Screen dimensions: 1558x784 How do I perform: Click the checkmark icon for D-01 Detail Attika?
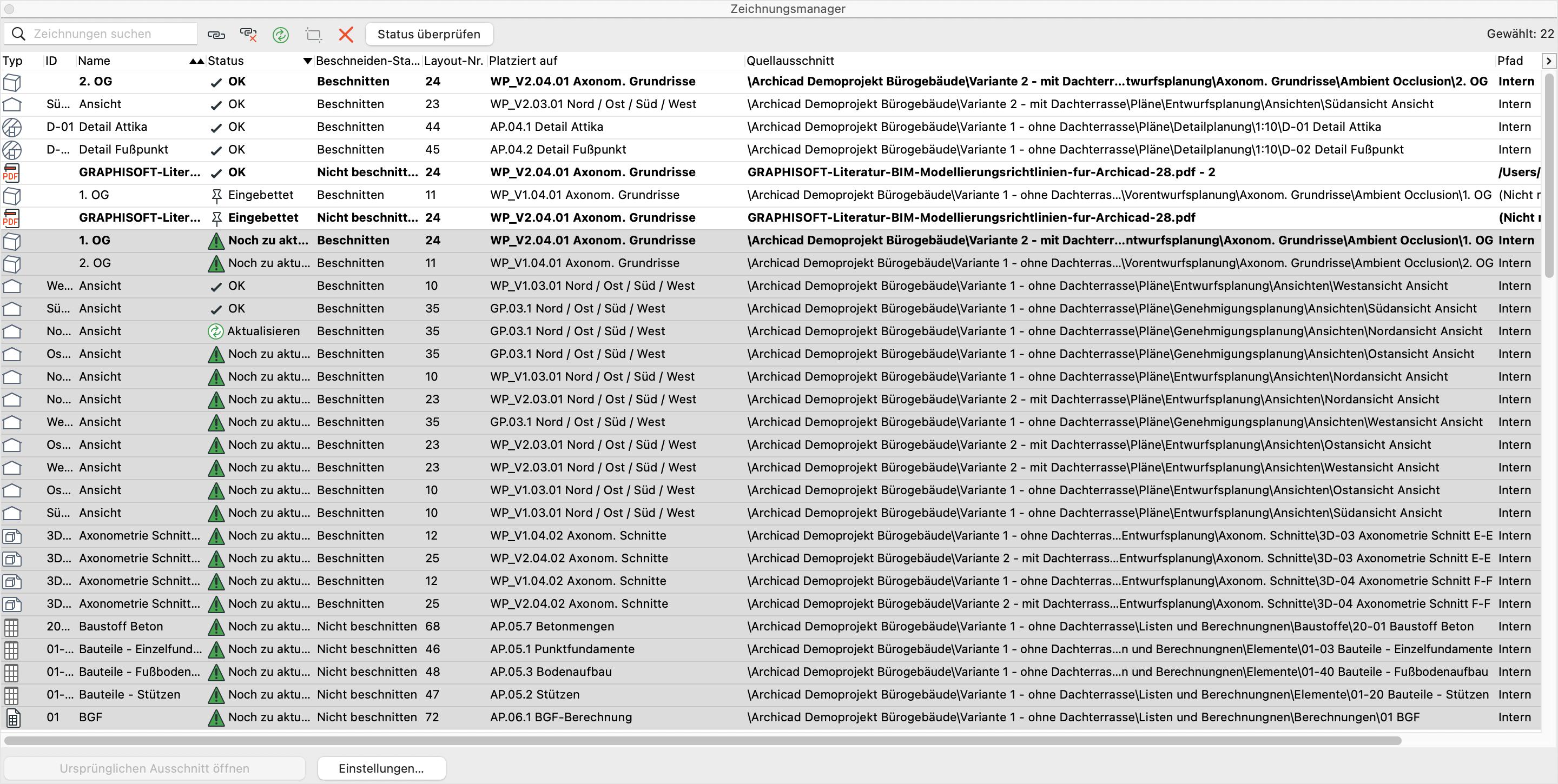(x=216, y=128)
